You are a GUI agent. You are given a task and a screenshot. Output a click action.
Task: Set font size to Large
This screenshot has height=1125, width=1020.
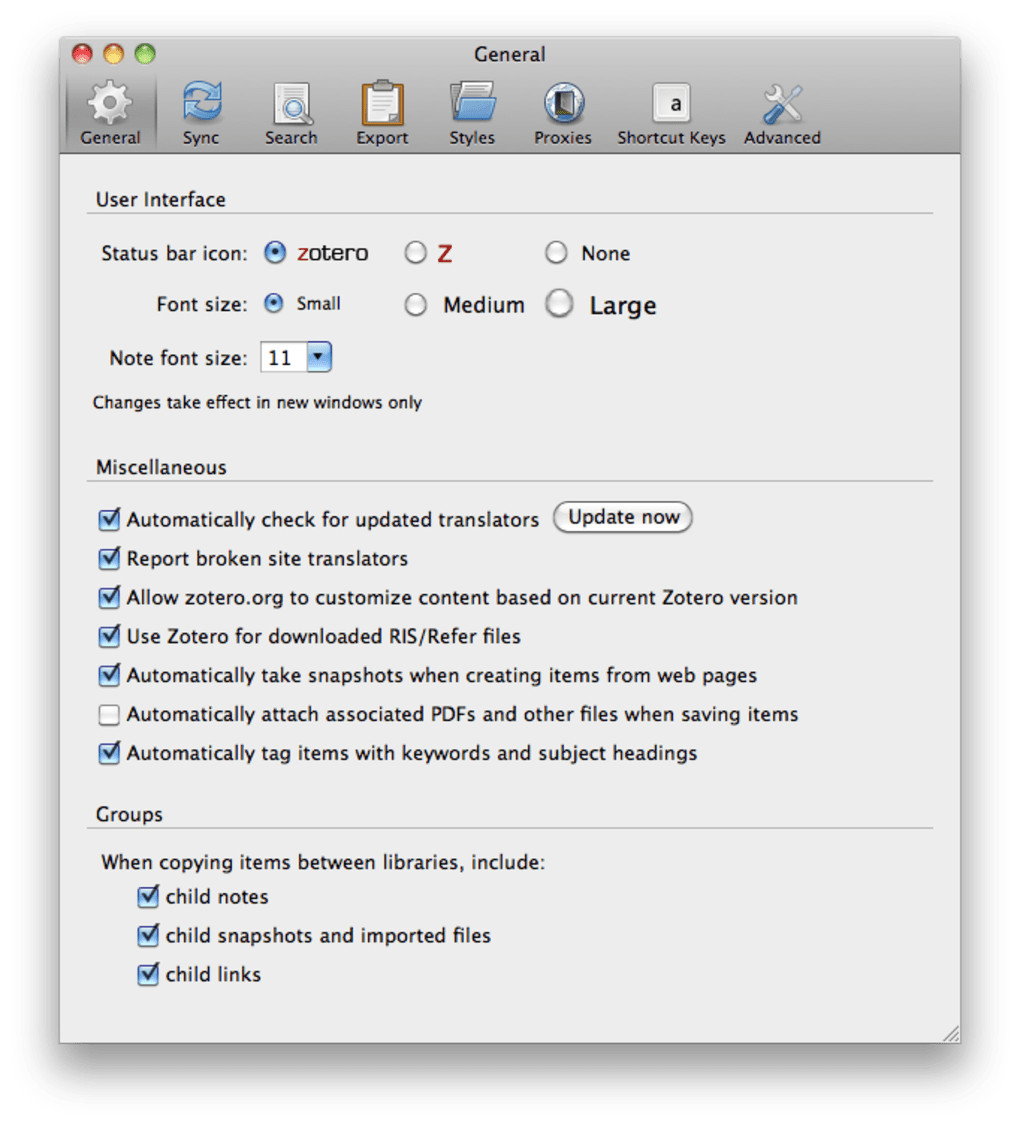point(559,303)
